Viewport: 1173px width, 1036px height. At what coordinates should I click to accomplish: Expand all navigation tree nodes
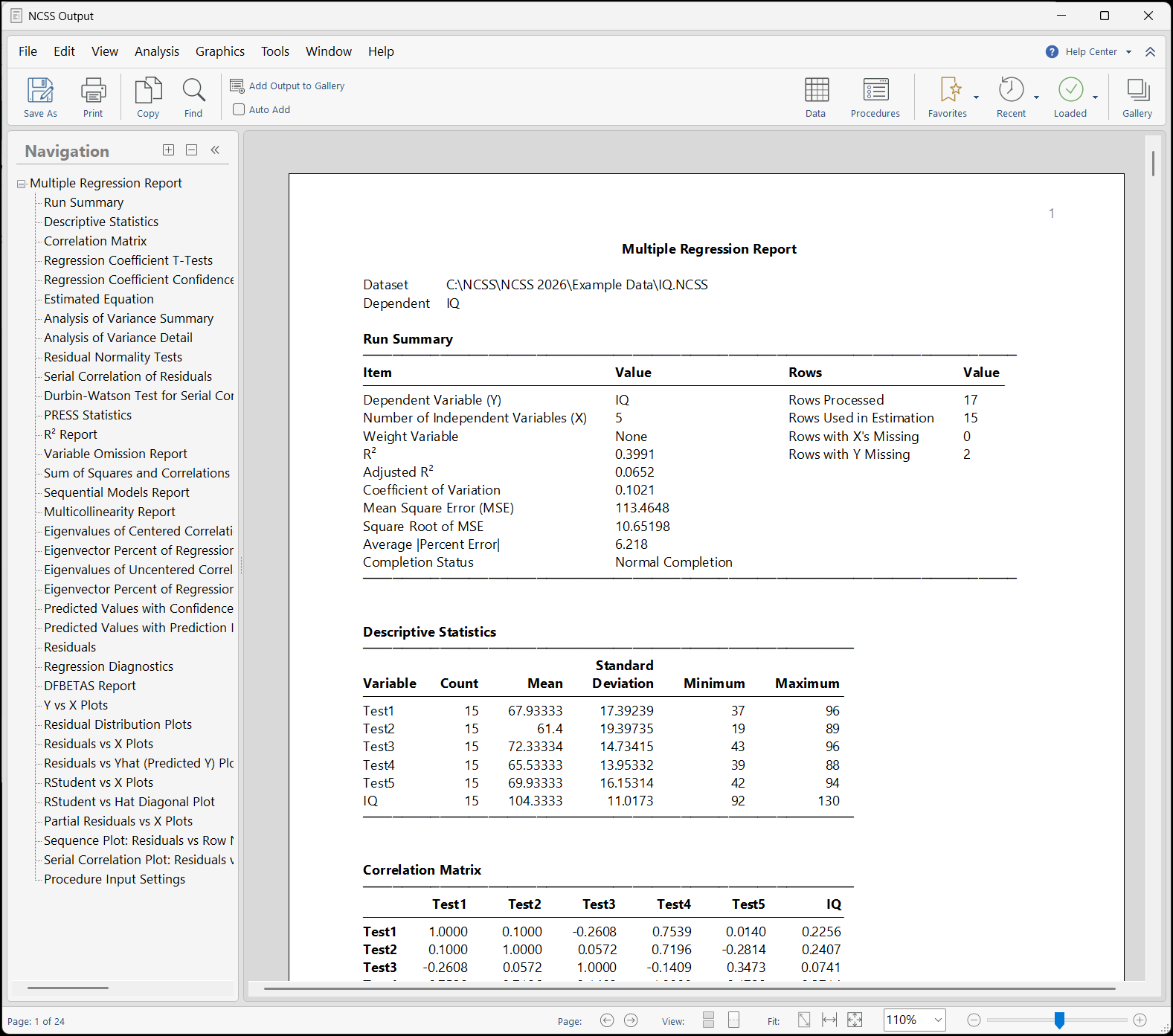169,150
